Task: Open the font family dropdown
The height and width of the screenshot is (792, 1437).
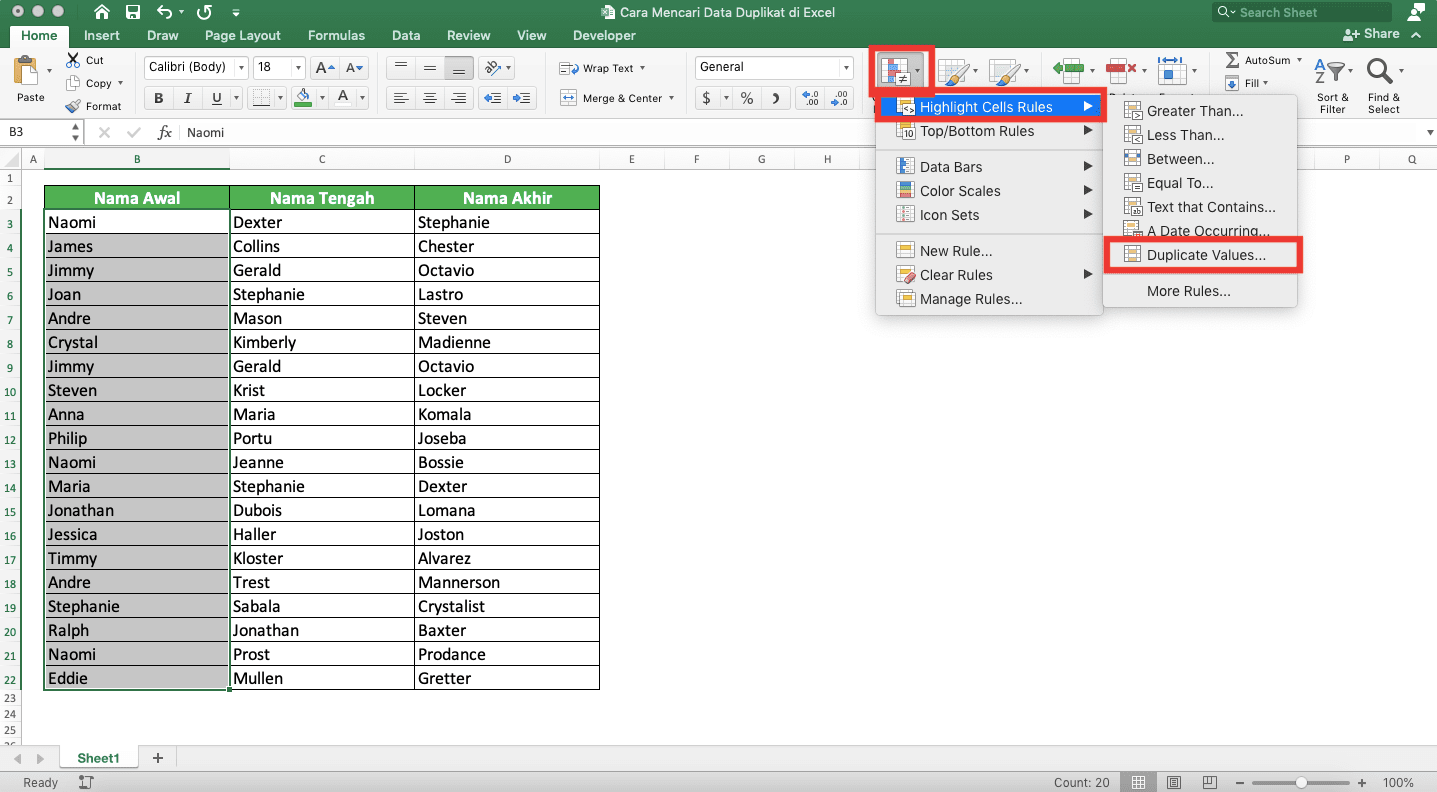Action: pos(240,67)
